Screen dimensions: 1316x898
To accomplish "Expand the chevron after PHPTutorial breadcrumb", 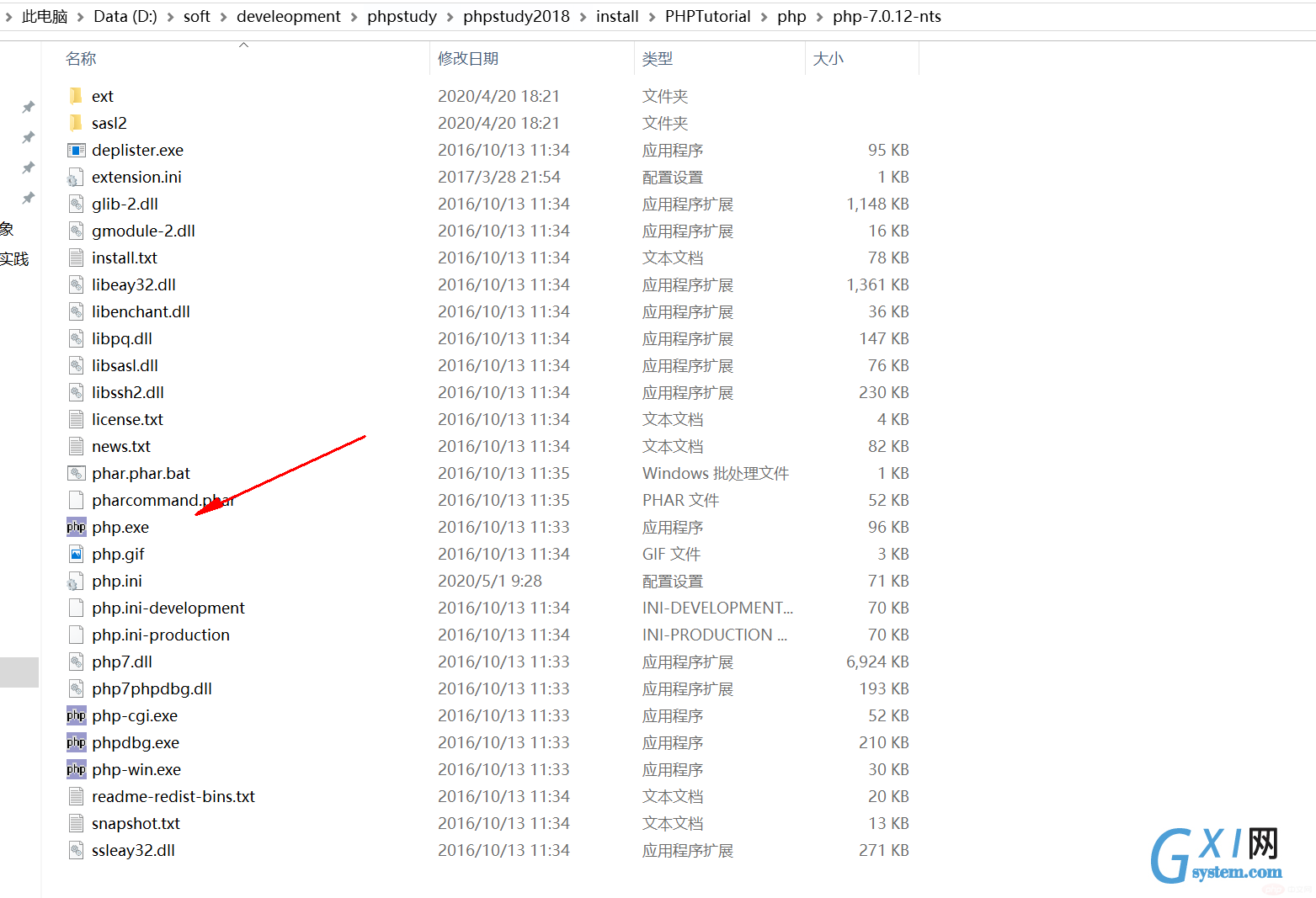I will pos(765,17).
